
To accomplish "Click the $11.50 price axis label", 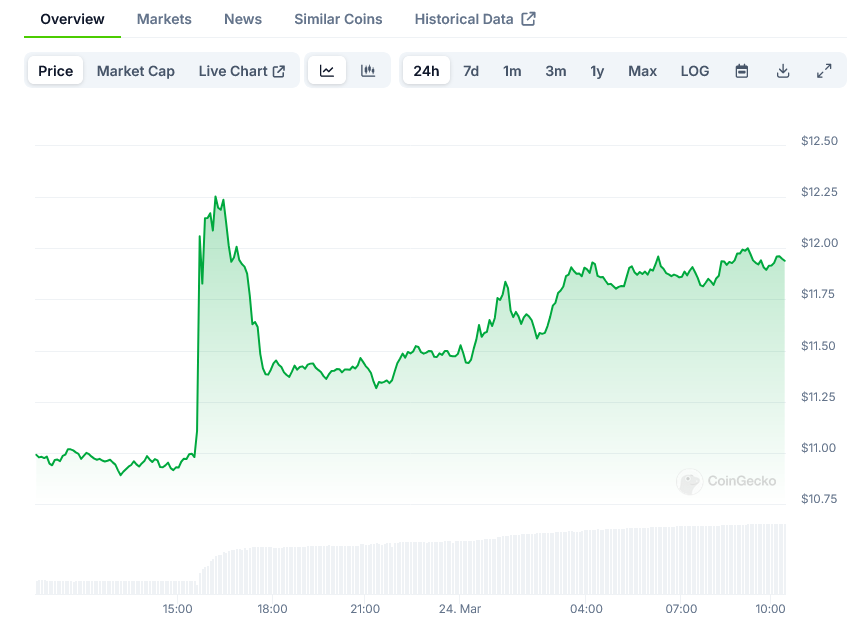I will [818, 346].
